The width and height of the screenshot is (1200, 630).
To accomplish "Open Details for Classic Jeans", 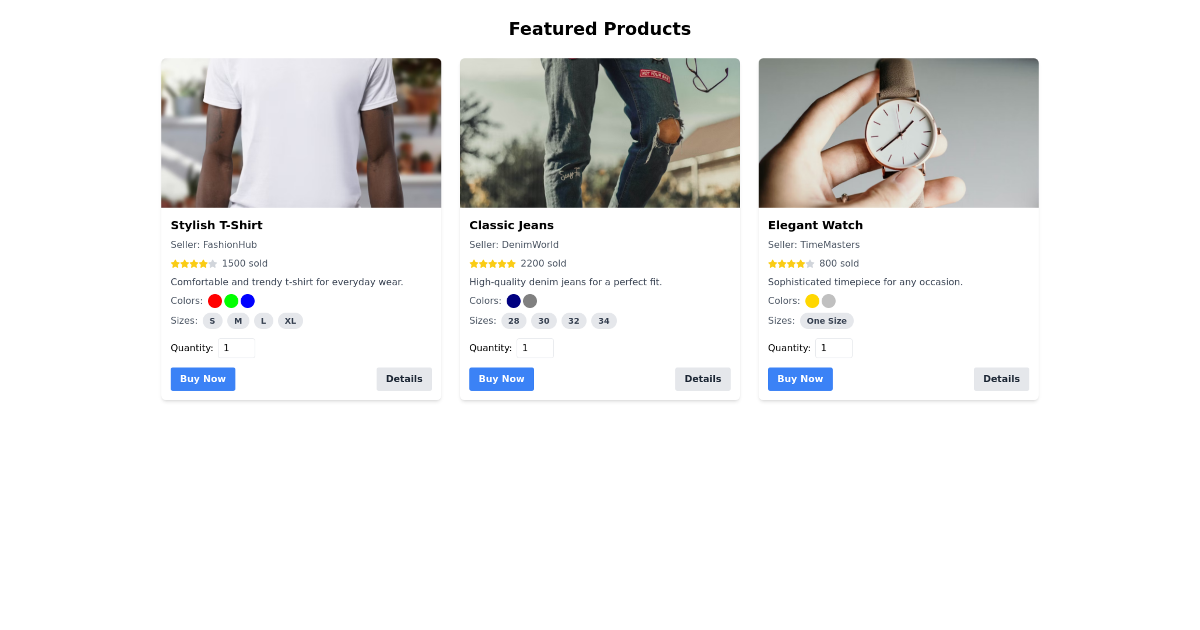I will point(703,378).
